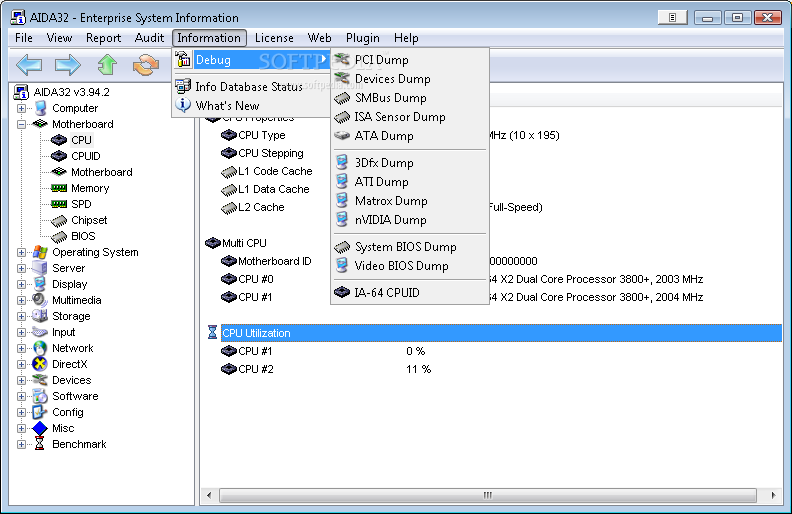The height and width of the screenshot is (514, 792).
Task: Open the File menu
Action: pyautogui.click(x=24, y=38)
